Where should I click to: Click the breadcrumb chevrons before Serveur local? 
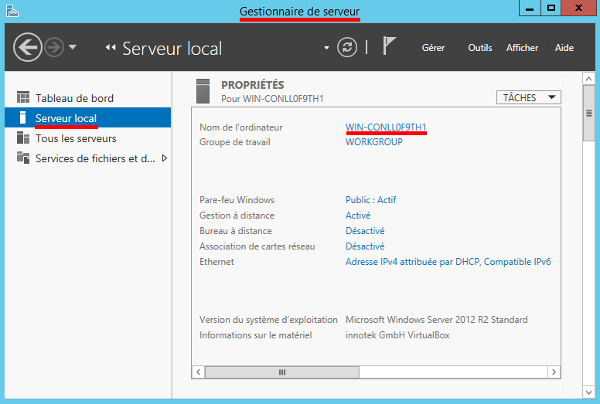[x=111, y=48]
